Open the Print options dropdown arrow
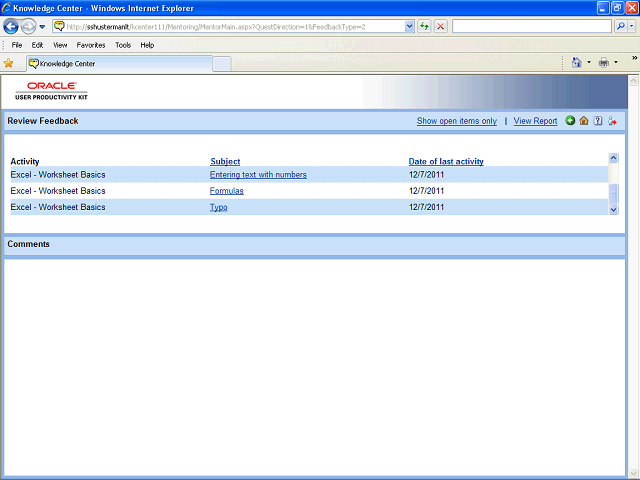Viewport: 640px width, 480px height. coord(616,62)
